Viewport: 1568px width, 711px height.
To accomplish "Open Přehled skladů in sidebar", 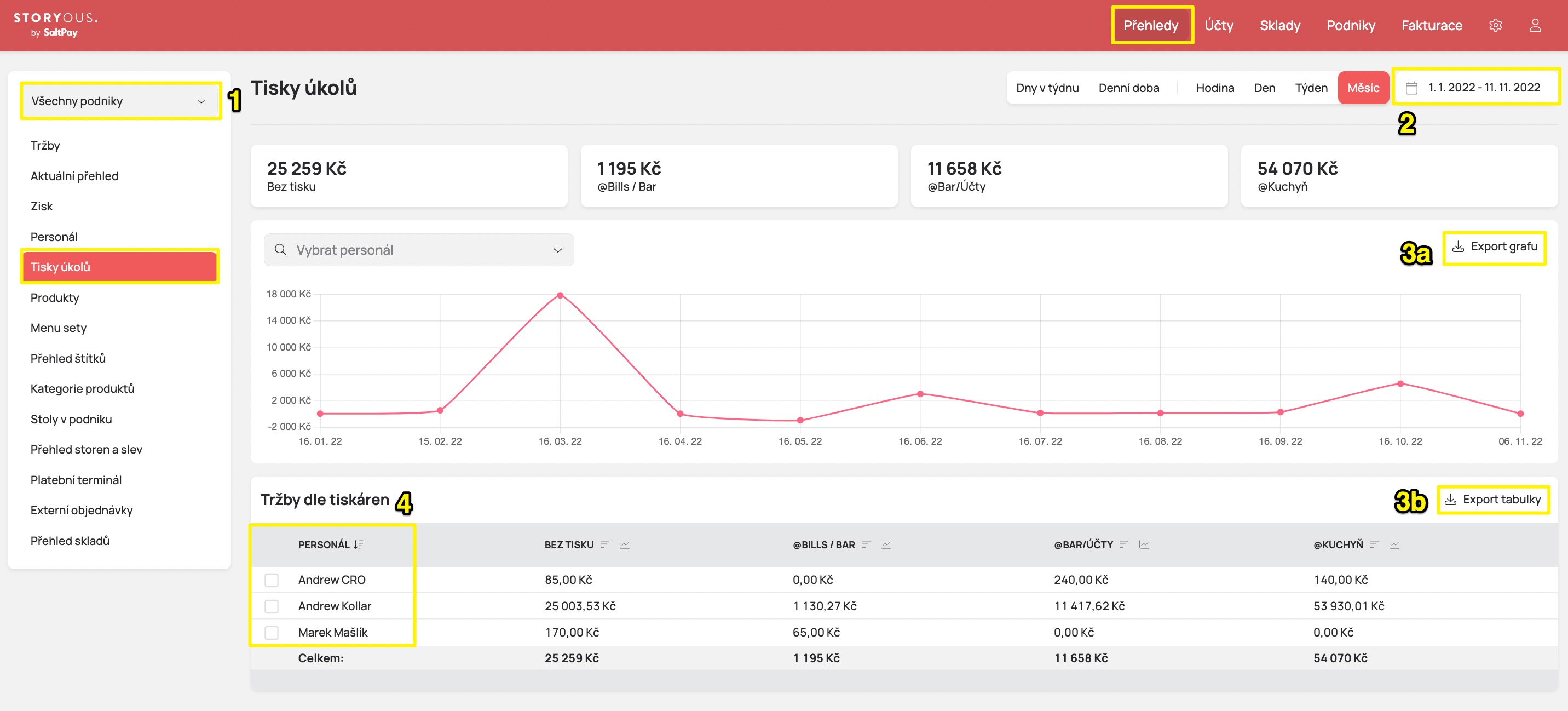I will (x=70, y=541).
